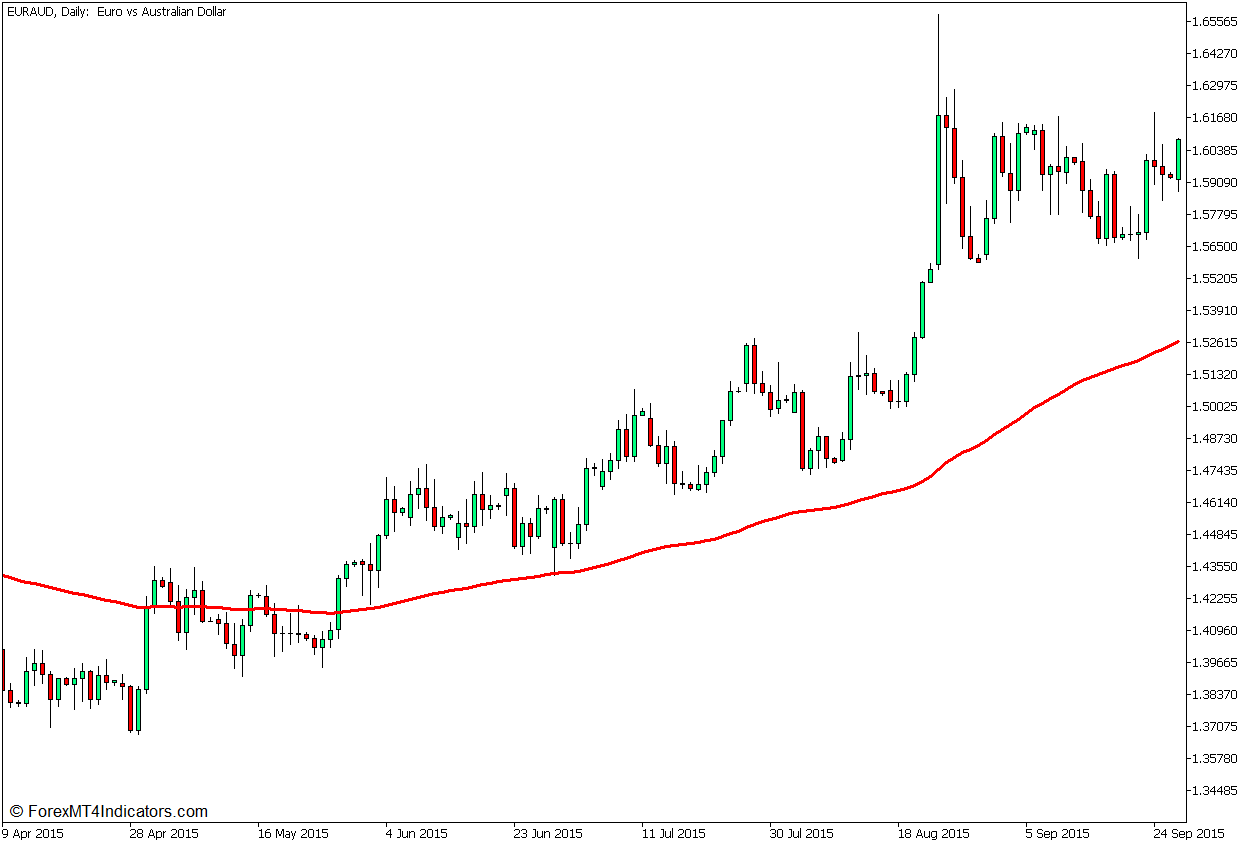Click the 1.65565 price level label
Screen dimensions: 1256x846
click(1216, 21)
